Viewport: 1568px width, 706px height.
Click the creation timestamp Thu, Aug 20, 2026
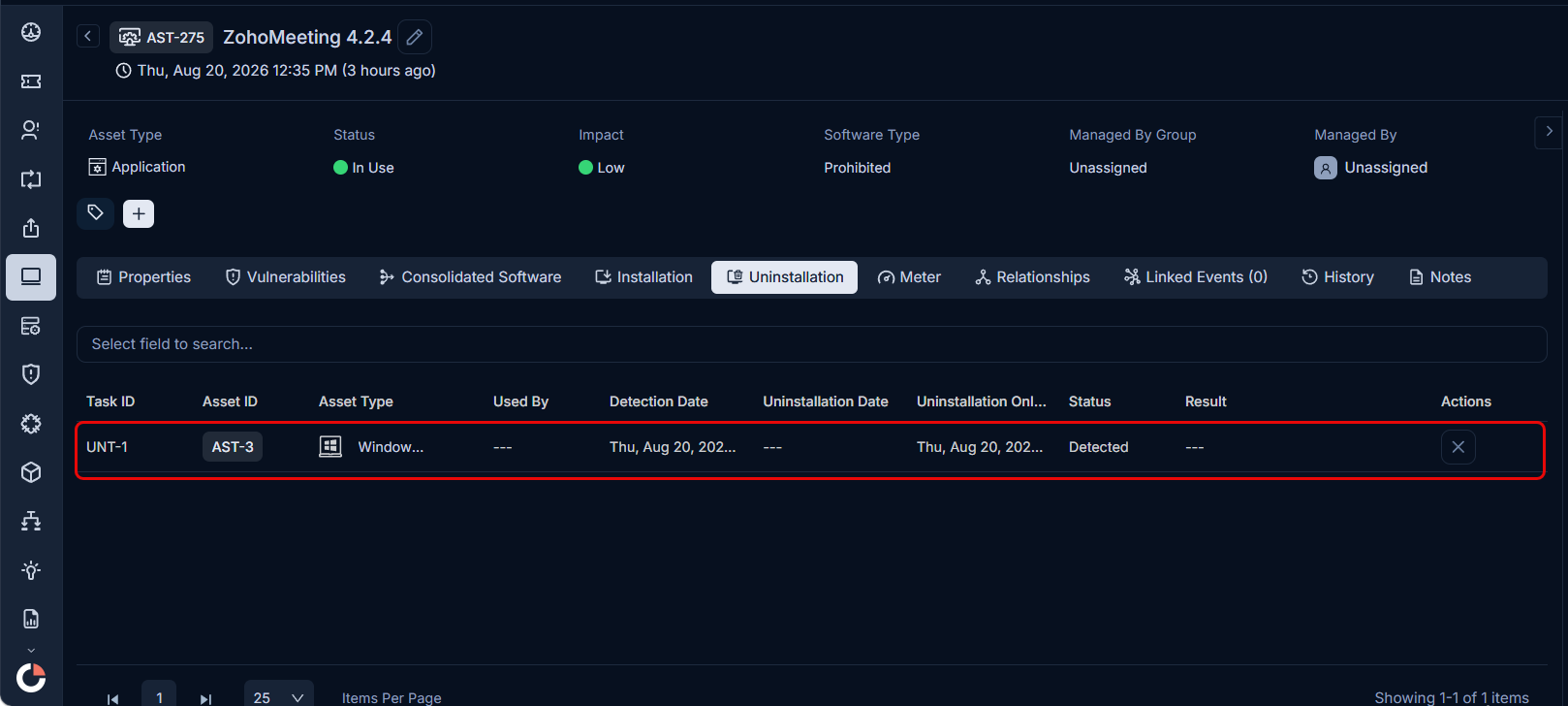tap(276, 71)
